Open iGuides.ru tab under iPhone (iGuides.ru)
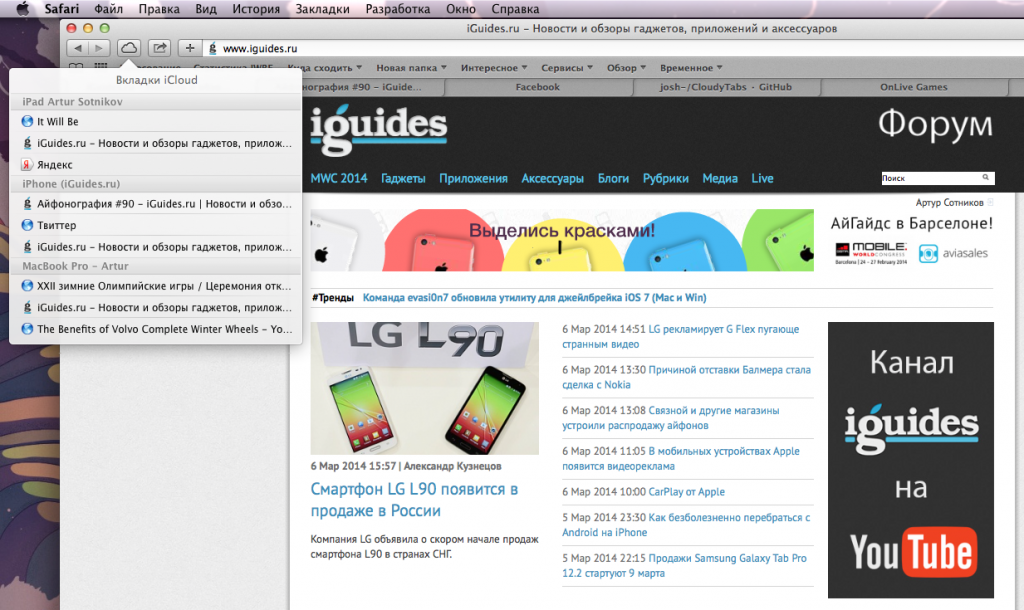The width and height of the screenshot is (1024, 610). tap(157, 247)
